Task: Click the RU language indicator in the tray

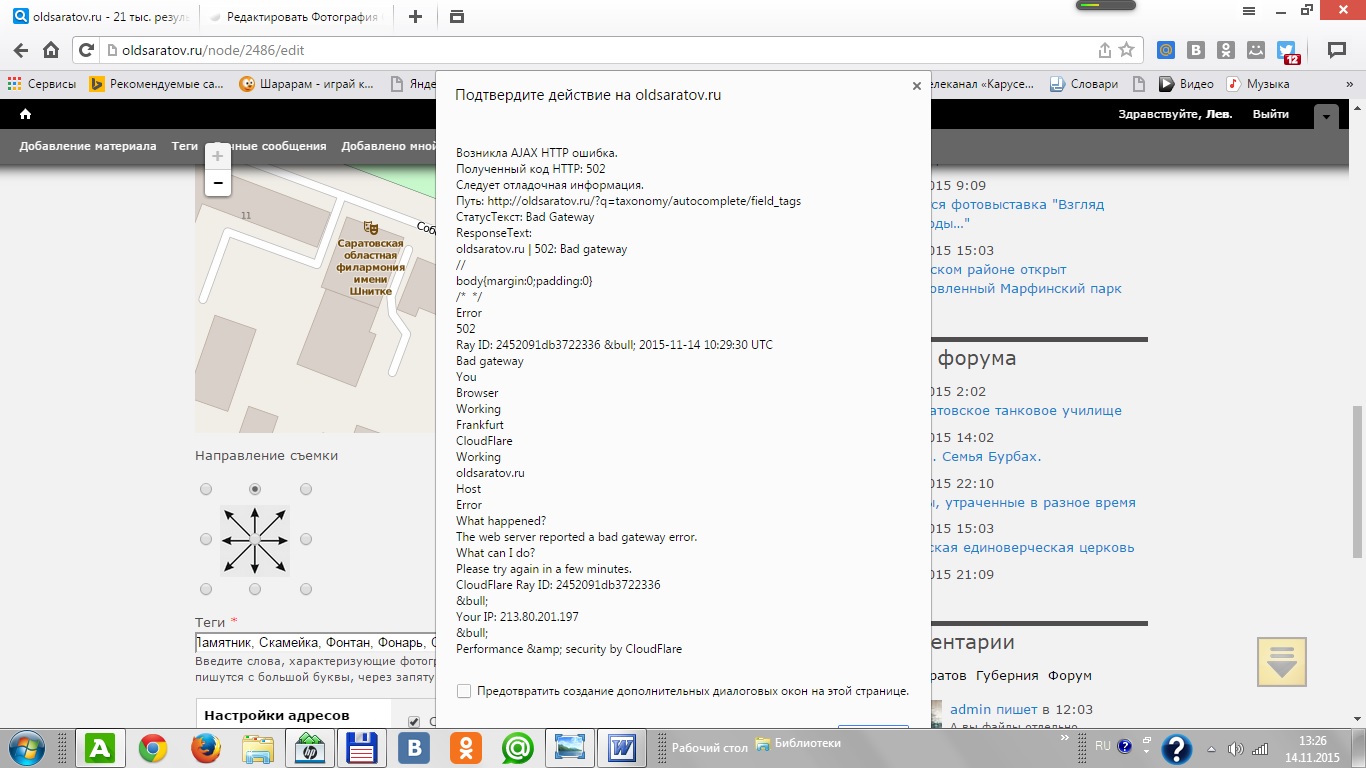Action: click(1103, 746)
